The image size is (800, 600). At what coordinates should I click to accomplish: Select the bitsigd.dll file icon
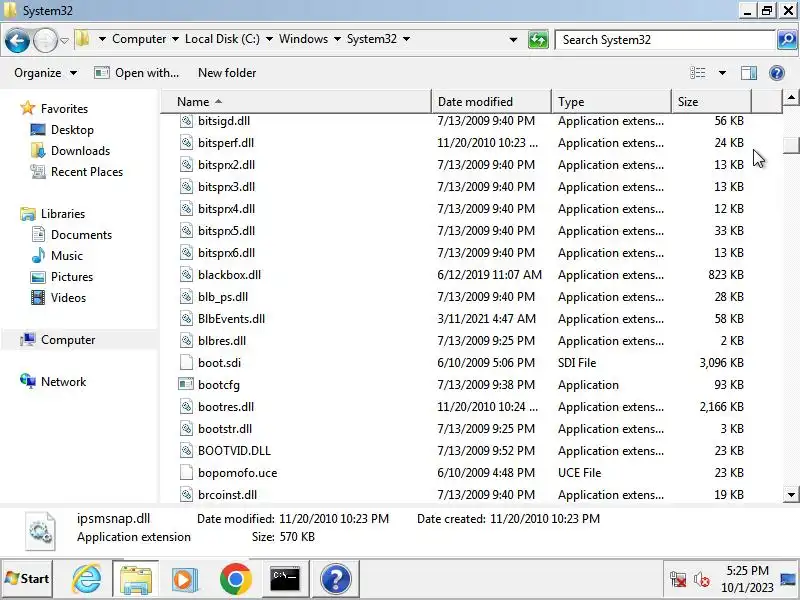(x=186, y=121)
